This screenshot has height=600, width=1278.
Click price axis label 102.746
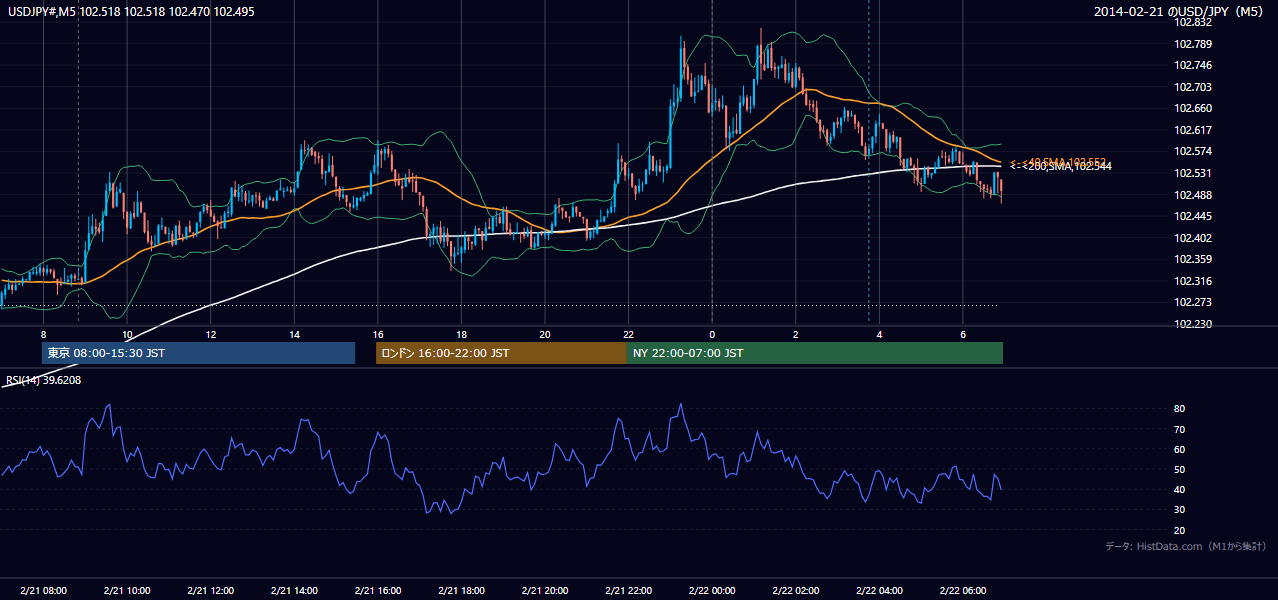(1193, 66)
